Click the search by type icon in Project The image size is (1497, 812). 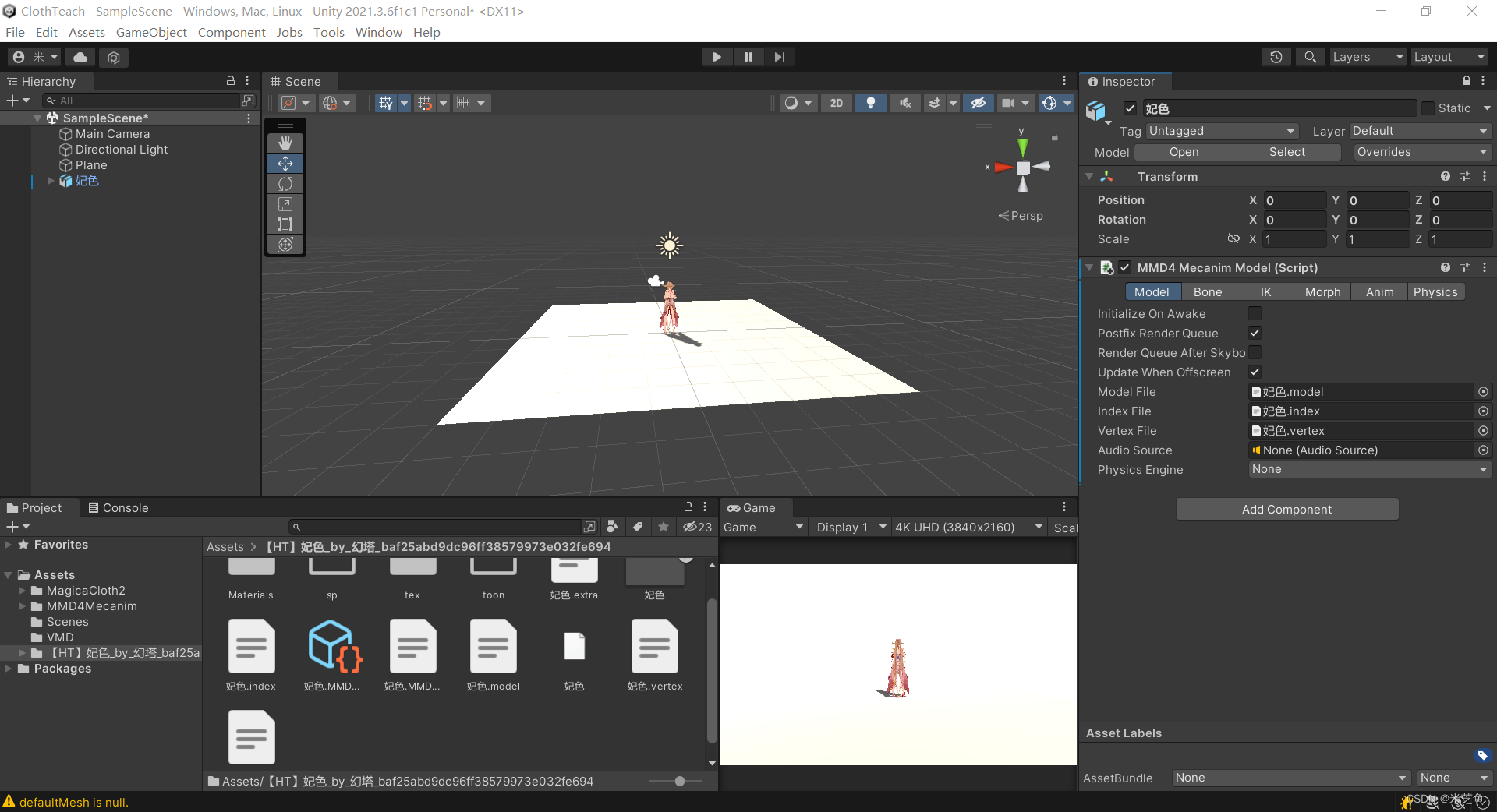(x=613, y=527)
